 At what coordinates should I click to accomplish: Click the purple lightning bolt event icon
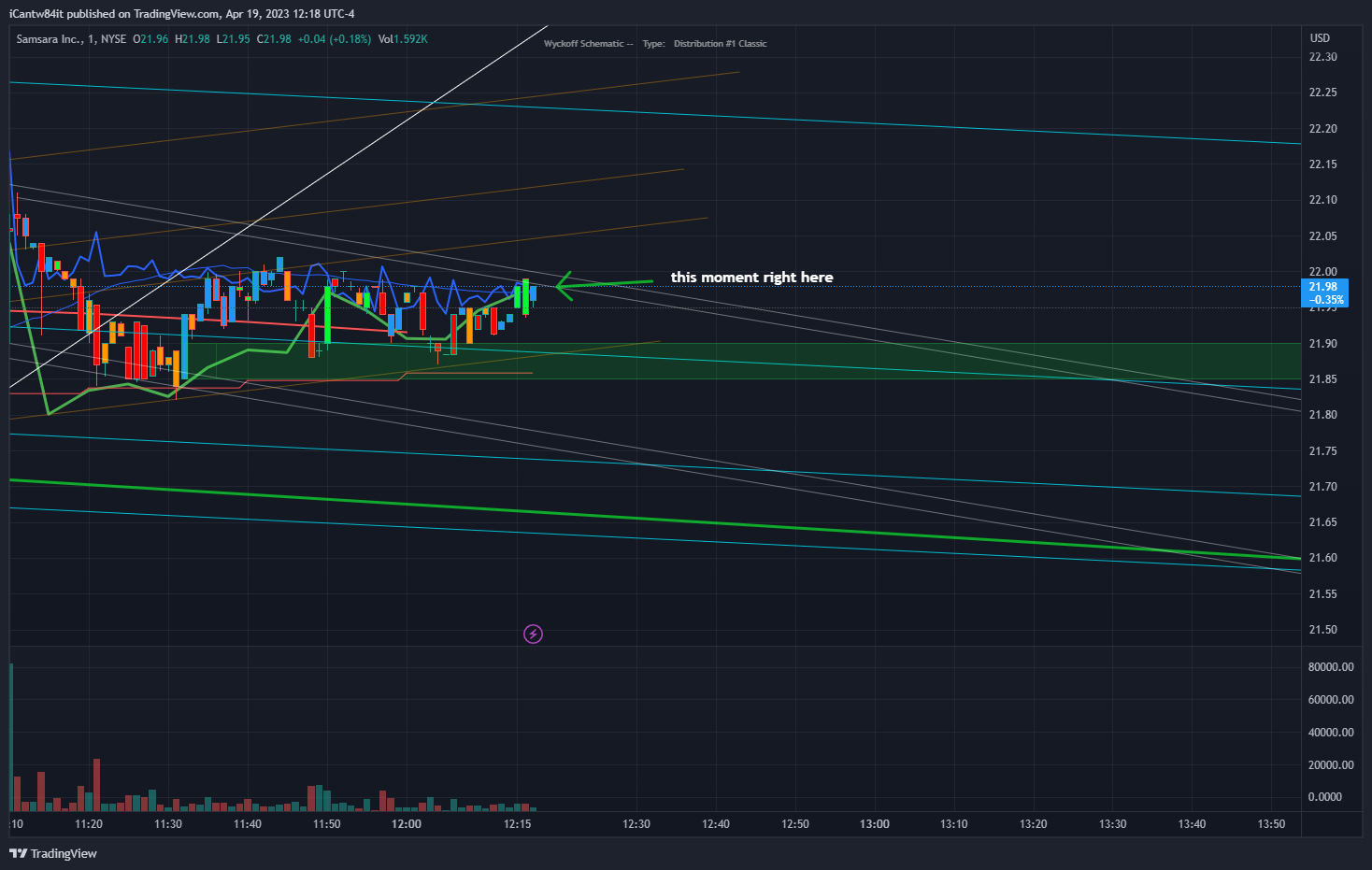tap(533, 635)
